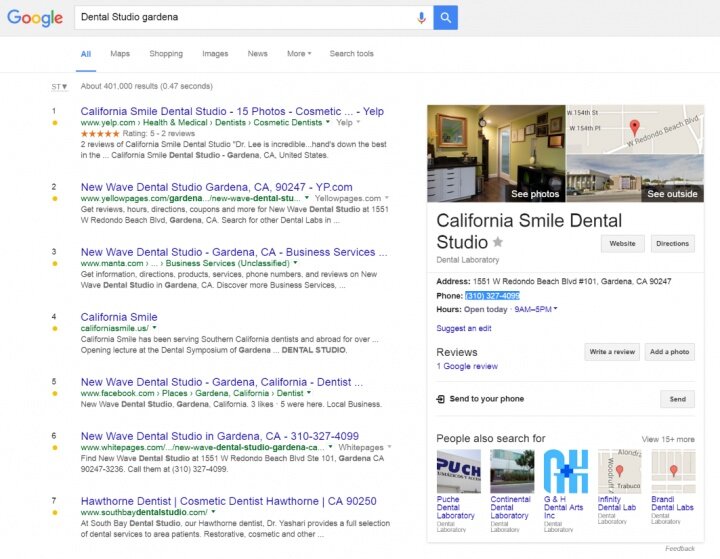This screenshot has width=720, height=559.
Task: Click Yelp cached label after yelp.com URL
Action: [x=344, y=122]
